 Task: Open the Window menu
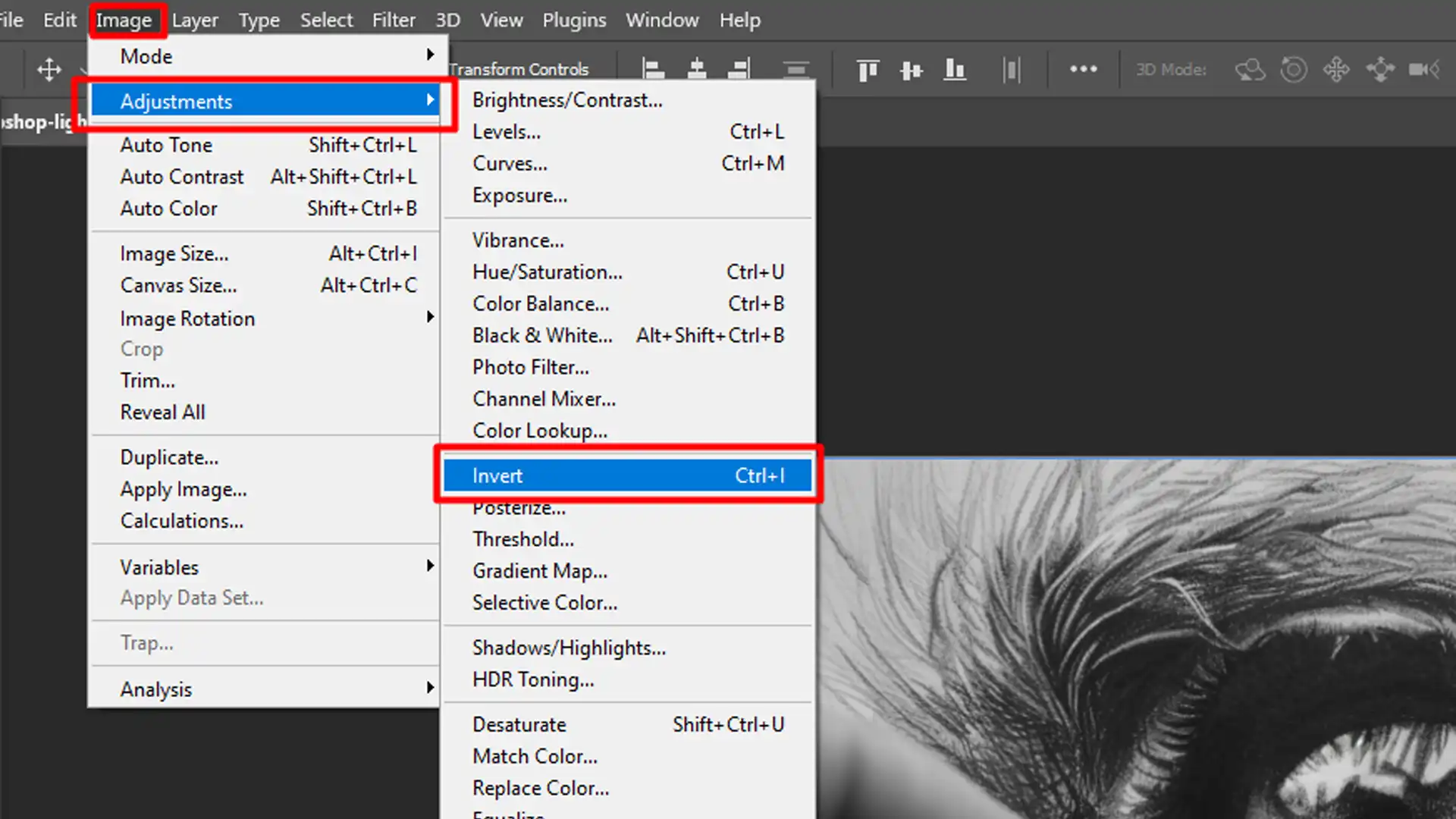tap(661, 20)
